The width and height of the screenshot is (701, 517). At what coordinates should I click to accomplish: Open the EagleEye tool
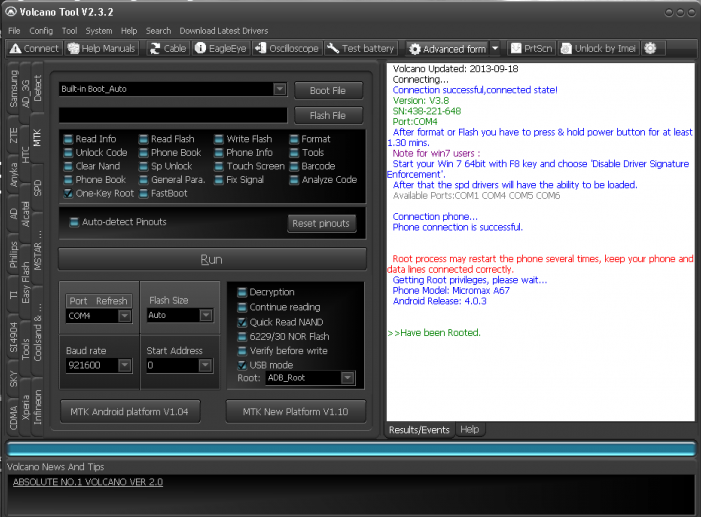[x=221, y=48]
